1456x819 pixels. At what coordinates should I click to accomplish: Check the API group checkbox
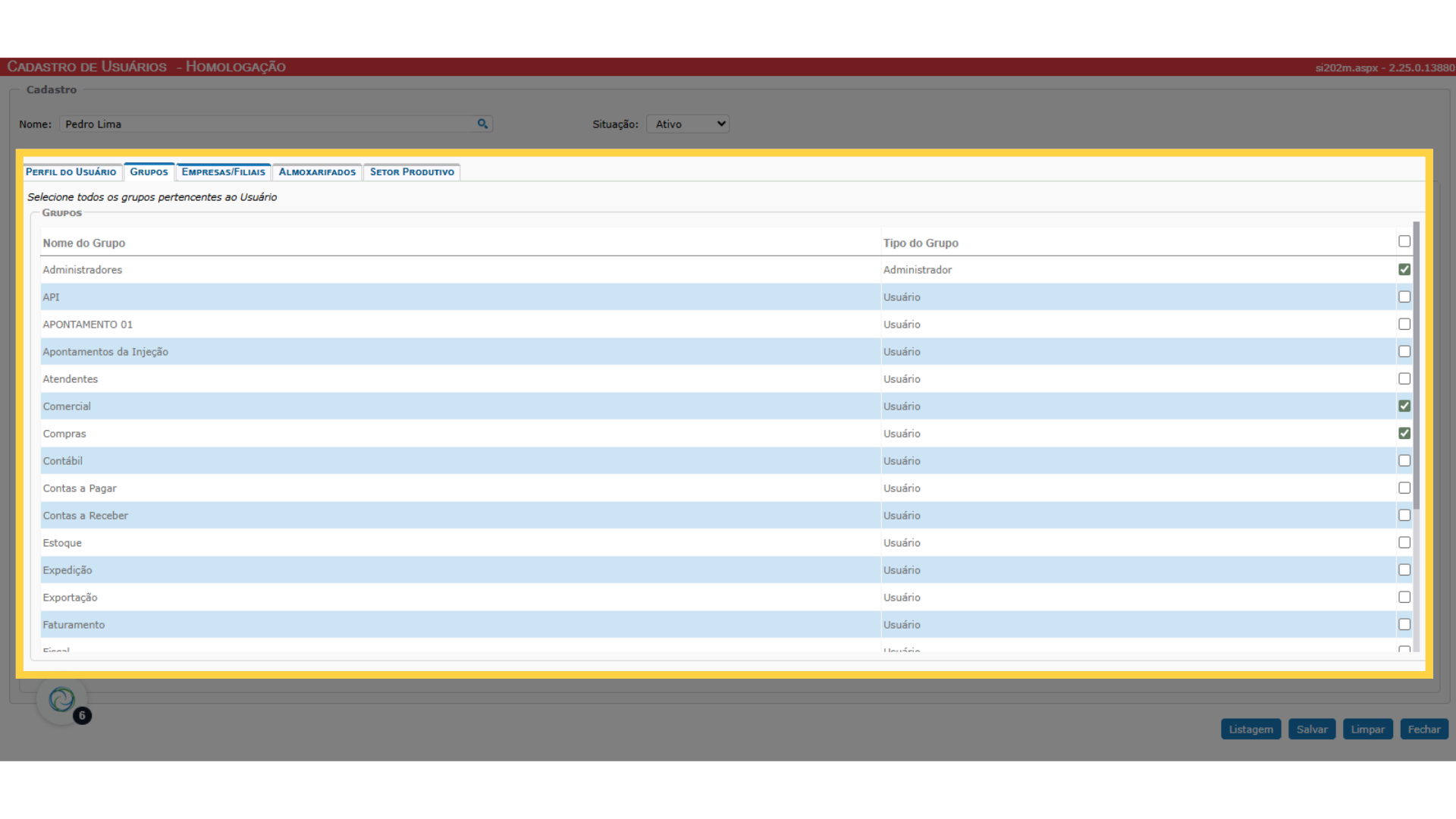1404,297
